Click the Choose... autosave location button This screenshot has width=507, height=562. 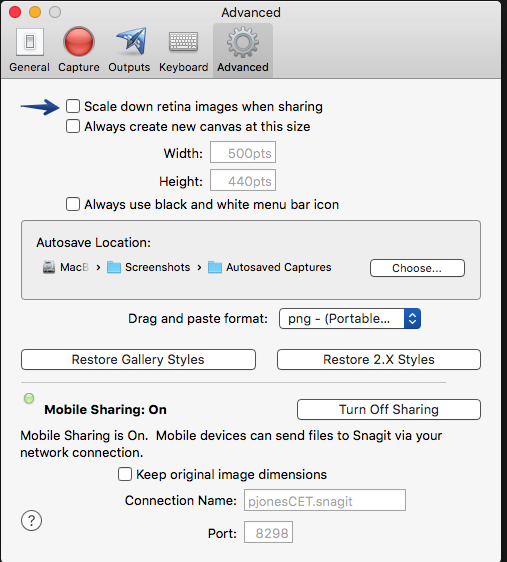pyautogui.click(x=417, y=268)
